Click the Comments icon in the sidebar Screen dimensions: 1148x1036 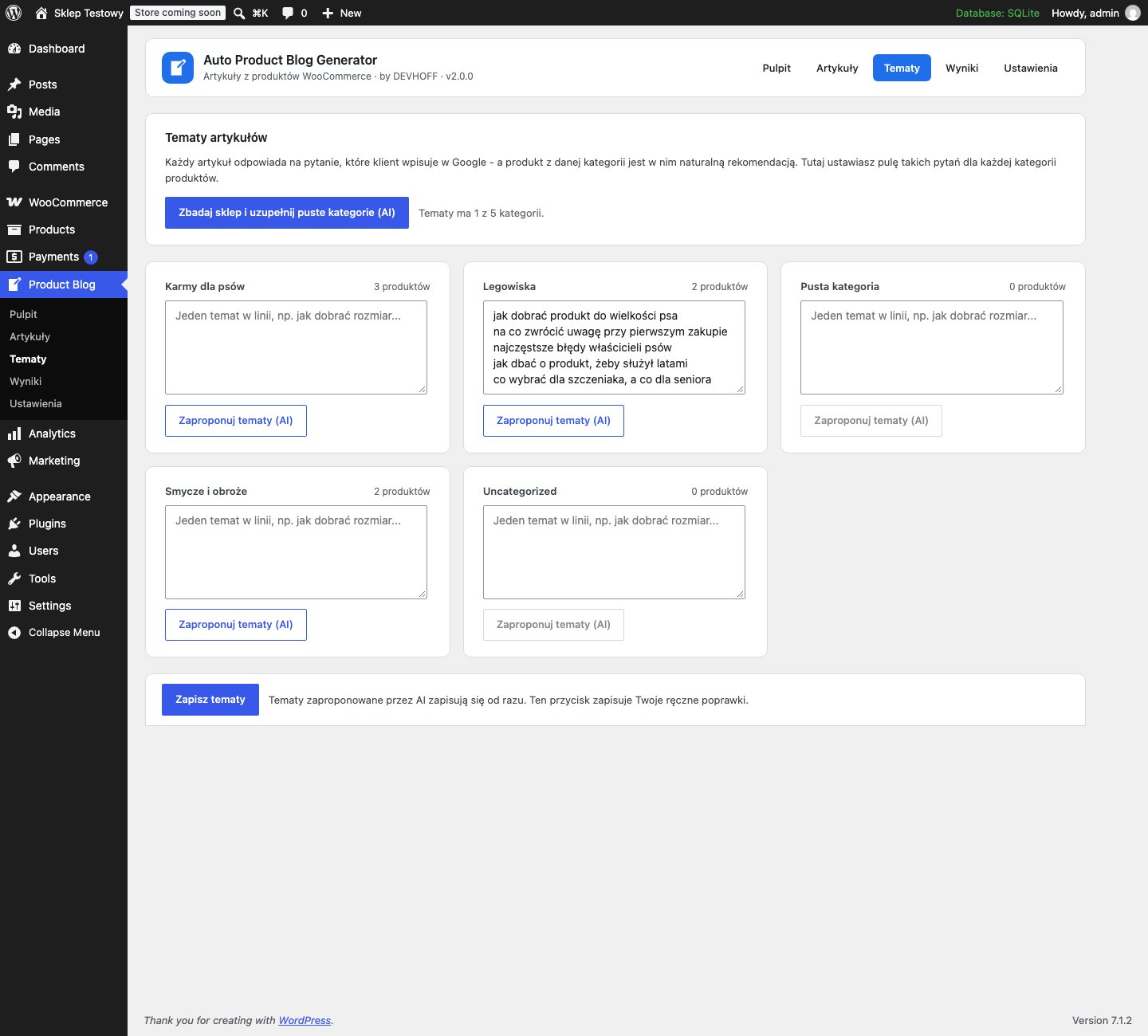pos(14,167)
